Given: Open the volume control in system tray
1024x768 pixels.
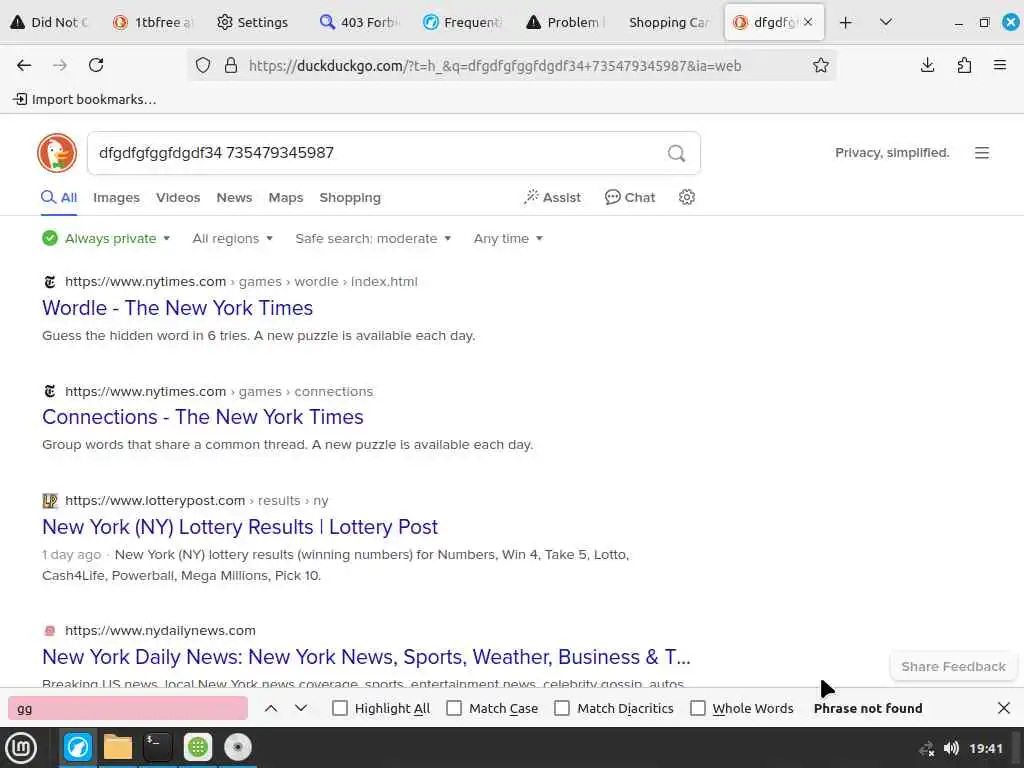Looking at the screenshot, I should (952, 748).
